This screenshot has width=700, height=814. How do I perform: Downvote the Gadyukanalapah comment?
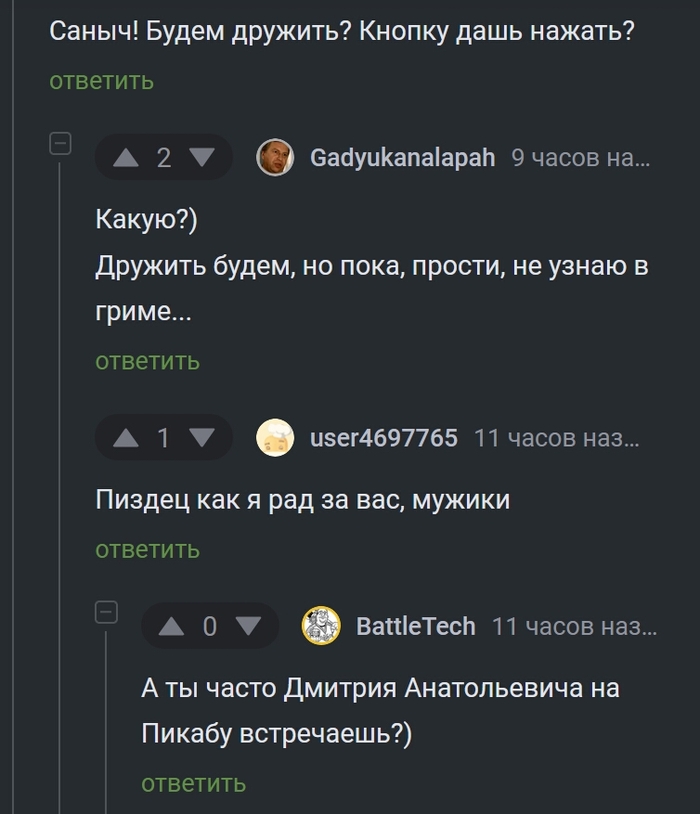pos(202,158)
